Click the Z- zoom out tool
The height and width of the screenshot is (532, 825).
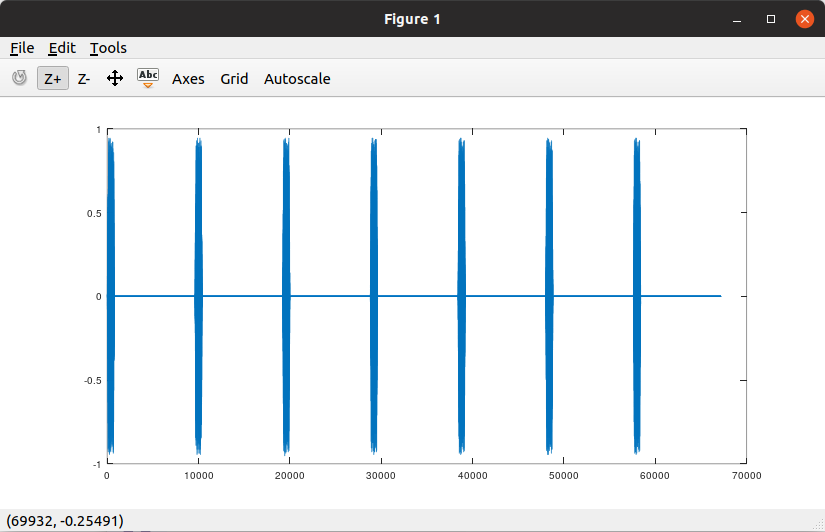coord(84,78)
